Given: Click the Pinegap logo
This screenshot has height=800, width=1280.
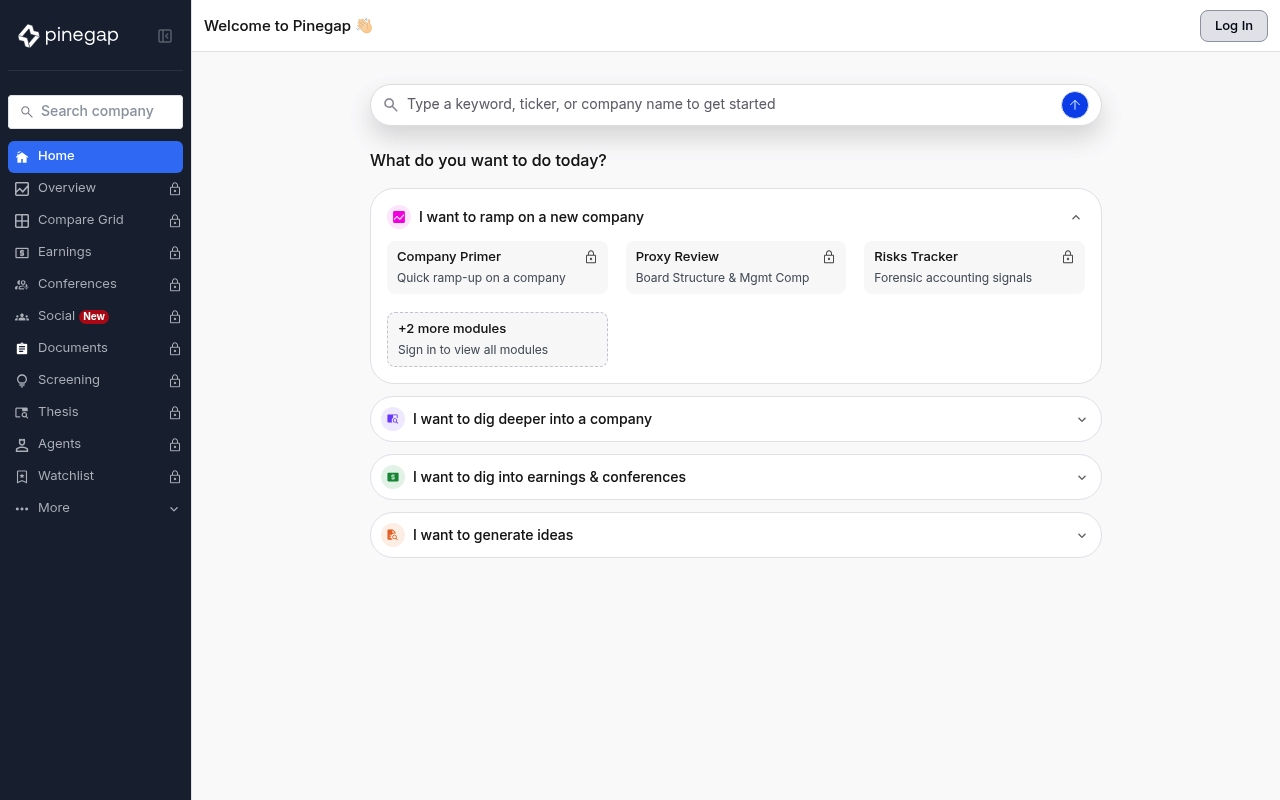Looking at the screenshot, I should click(x=68, y=36).
